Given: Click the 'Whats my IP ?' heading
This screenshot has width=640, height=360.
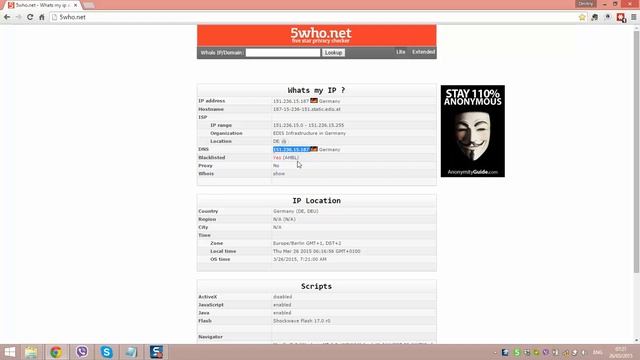Looking at the screenshot, I should tap(316, 90).
